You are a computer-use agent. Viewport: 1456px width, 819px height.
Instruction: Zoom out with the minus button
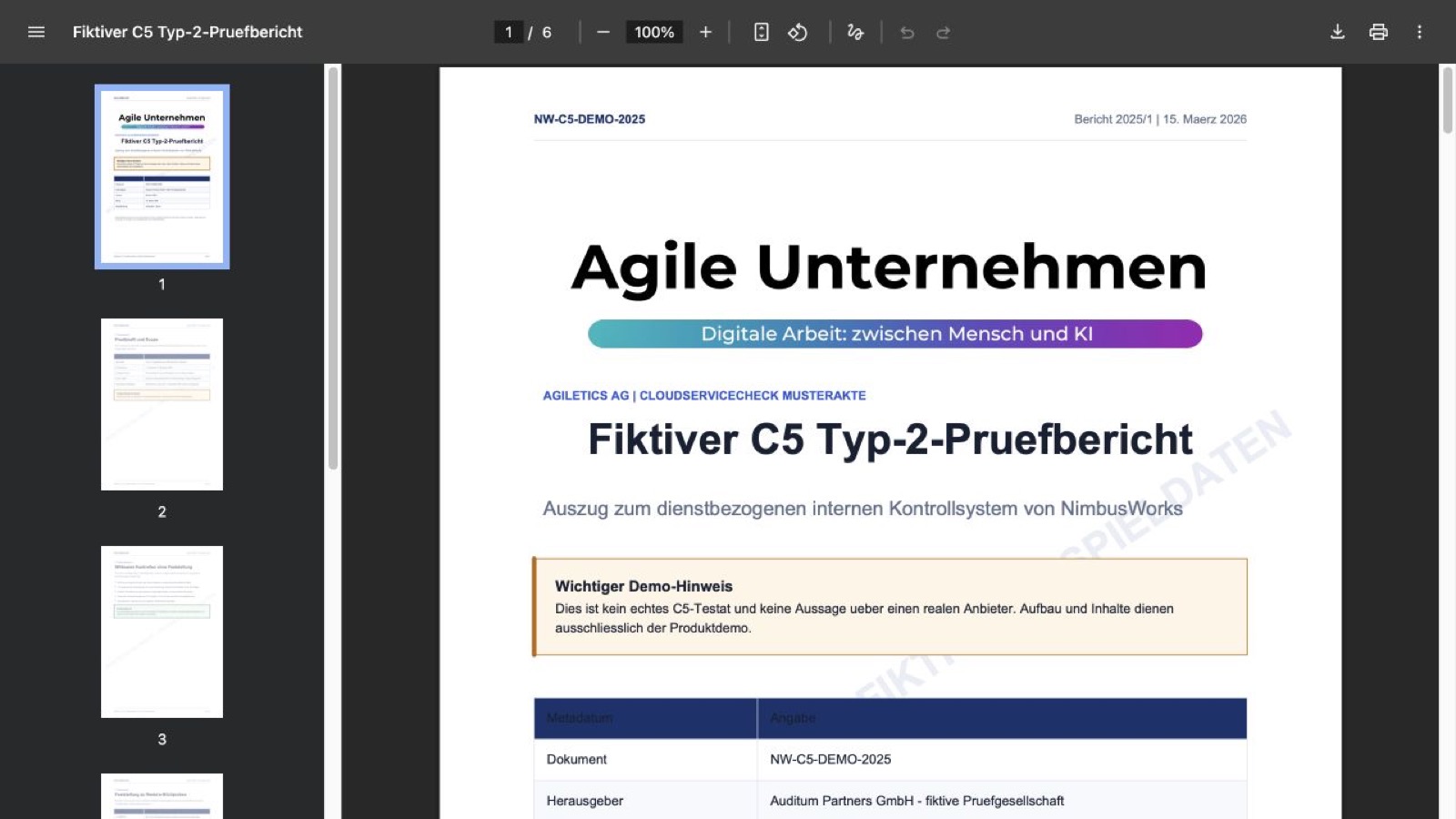603,32
